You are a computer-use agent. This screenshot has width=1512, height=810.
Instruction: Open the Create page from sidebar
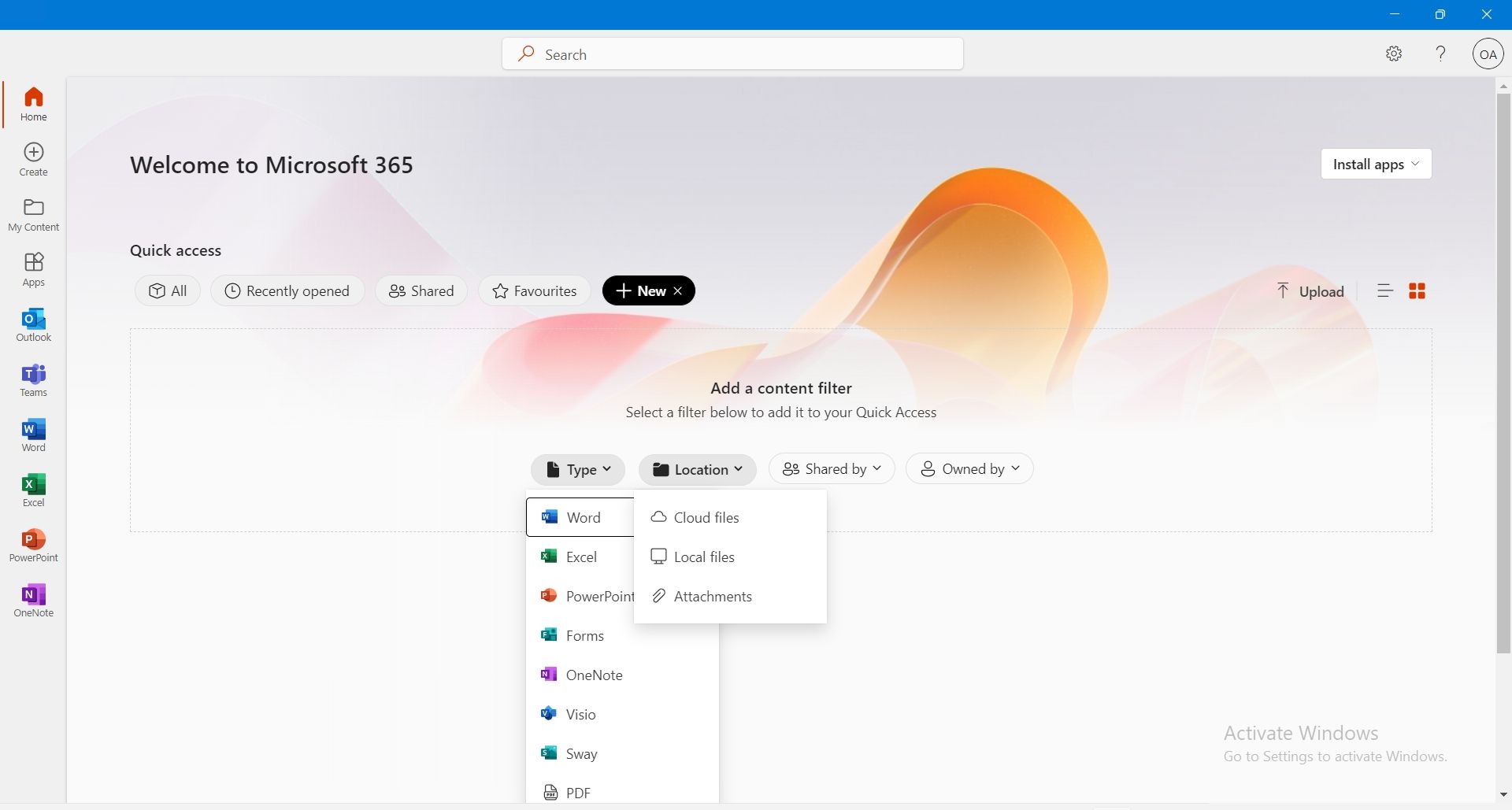pos(34,159)
